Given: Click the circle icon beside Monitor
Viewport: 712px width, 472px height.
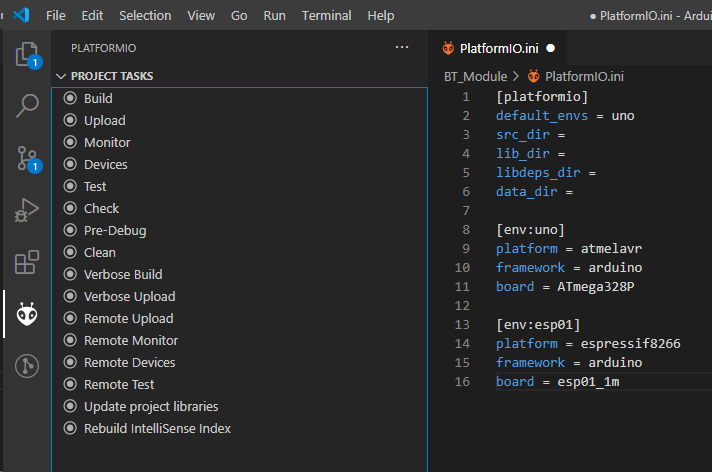Looking at the screenshot, I should click(x=70, y=142).
